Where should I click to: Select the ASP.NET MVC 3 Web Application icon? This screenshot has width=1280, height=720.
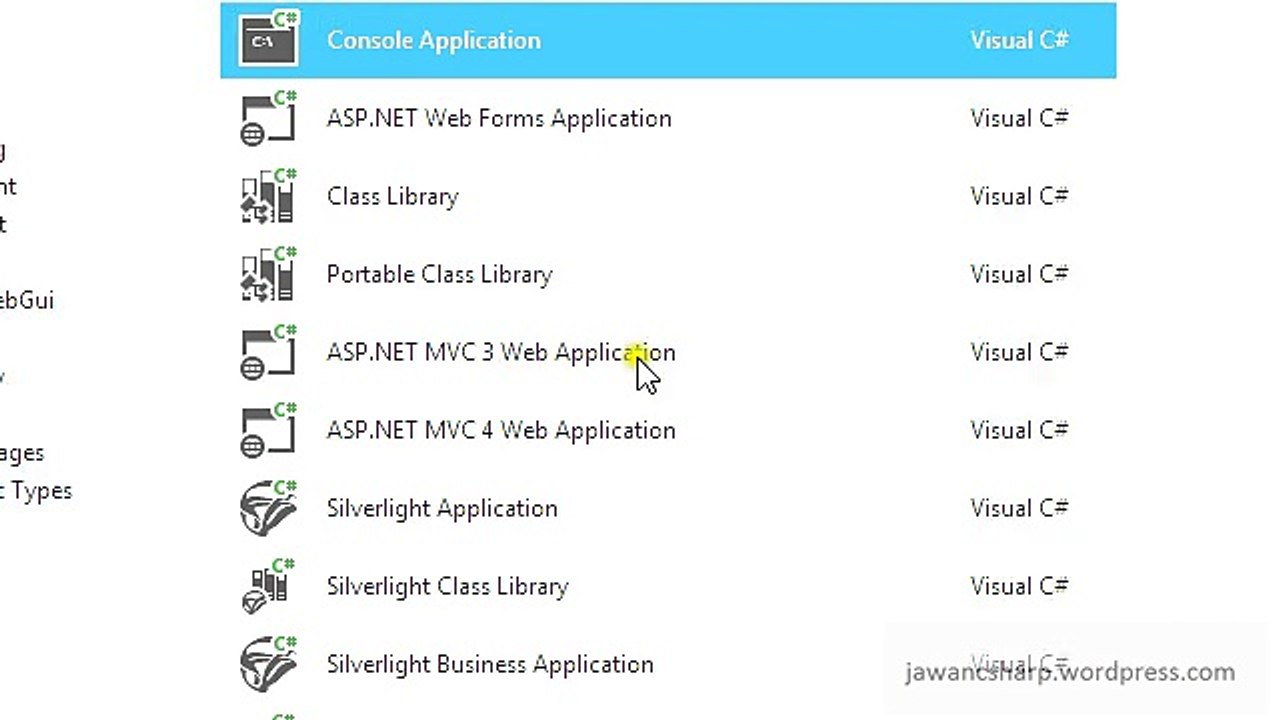(269, 352)
